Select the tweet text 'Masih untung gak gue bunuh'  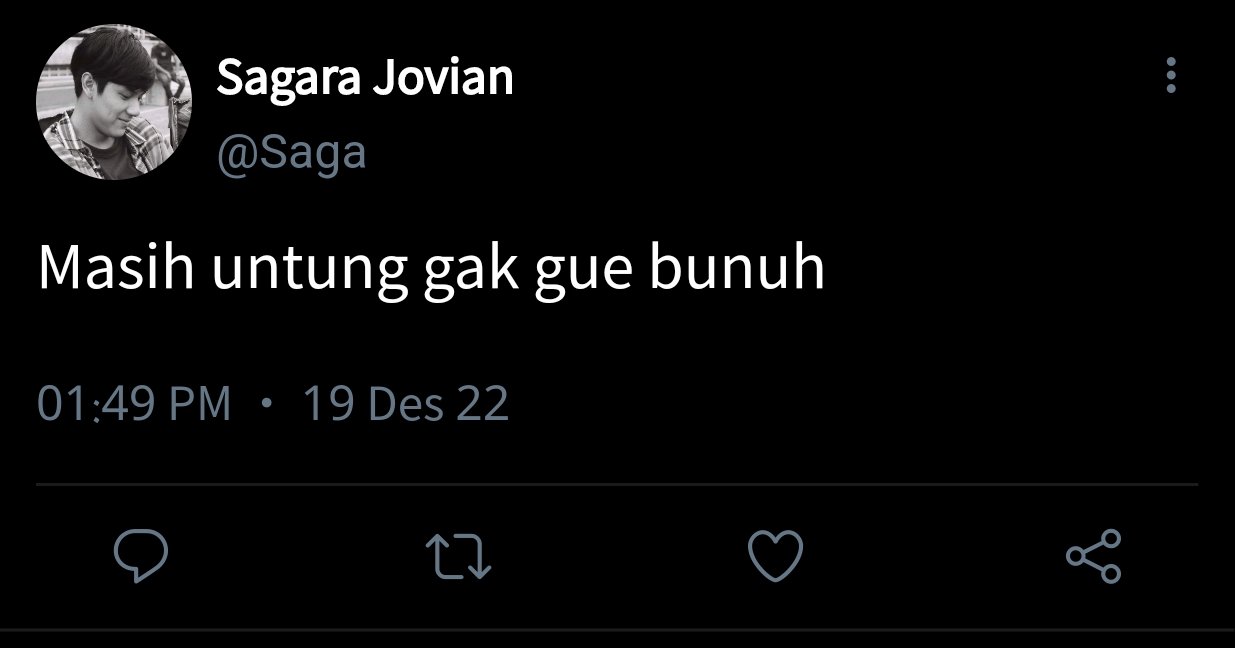coord(431,270)
